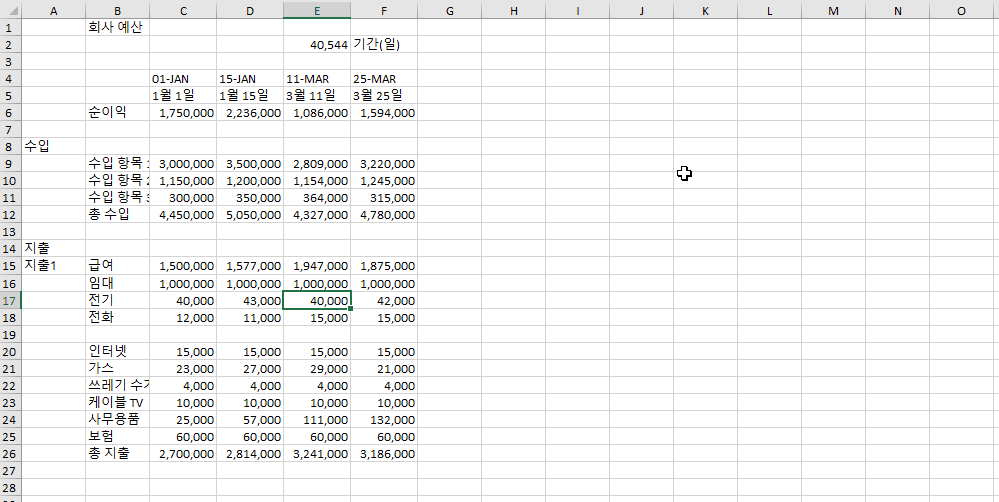
Task: Select the cell with value 40,544
Action: 317,45
